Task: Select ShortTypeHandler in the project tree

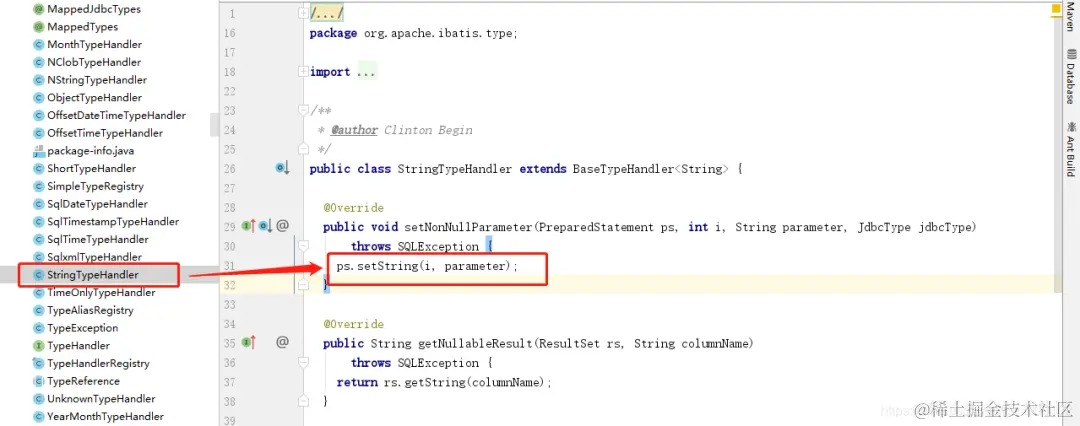Action: (x=92, y=169)
